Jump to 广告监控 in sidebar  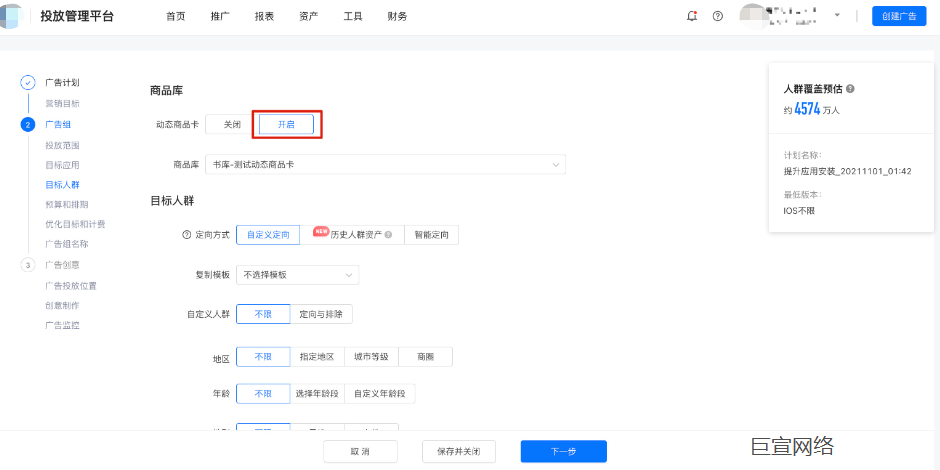(x=62, y=326)
